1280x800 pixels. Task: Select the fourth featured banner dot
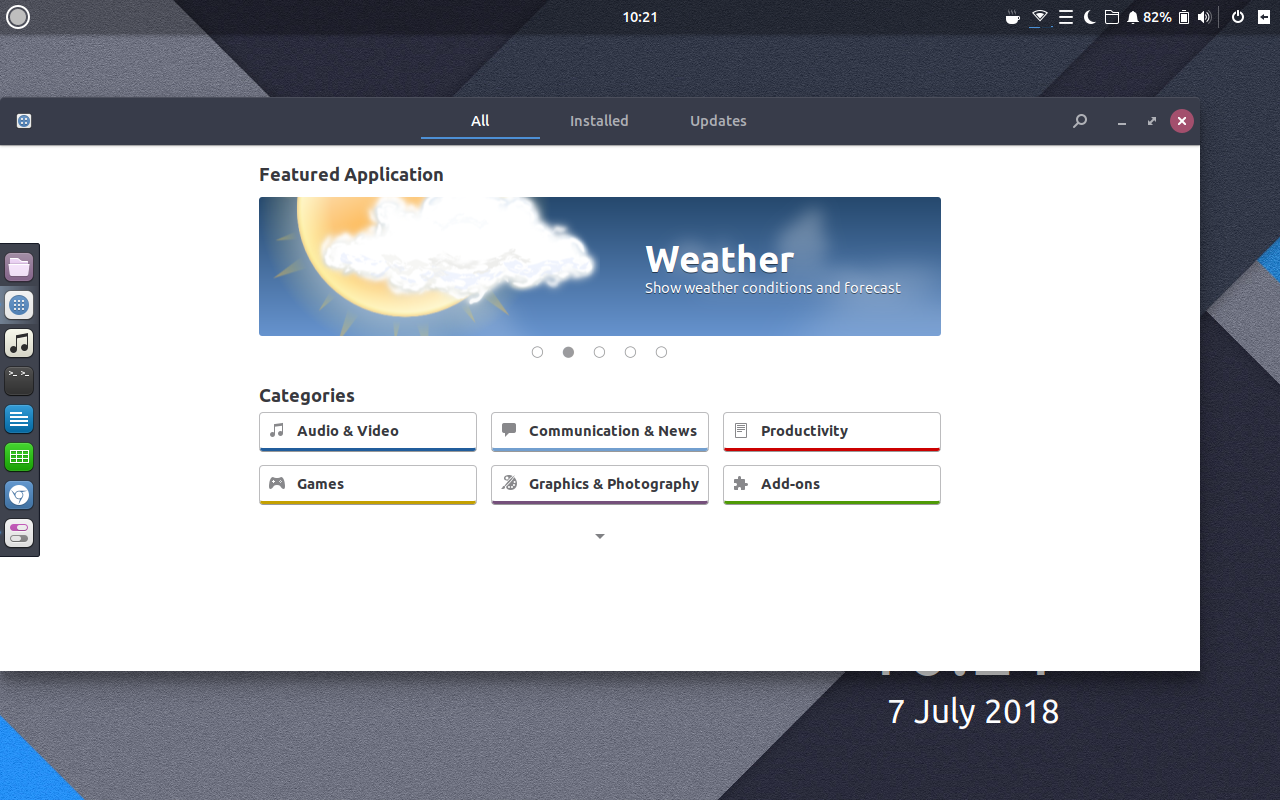[630, 352]
